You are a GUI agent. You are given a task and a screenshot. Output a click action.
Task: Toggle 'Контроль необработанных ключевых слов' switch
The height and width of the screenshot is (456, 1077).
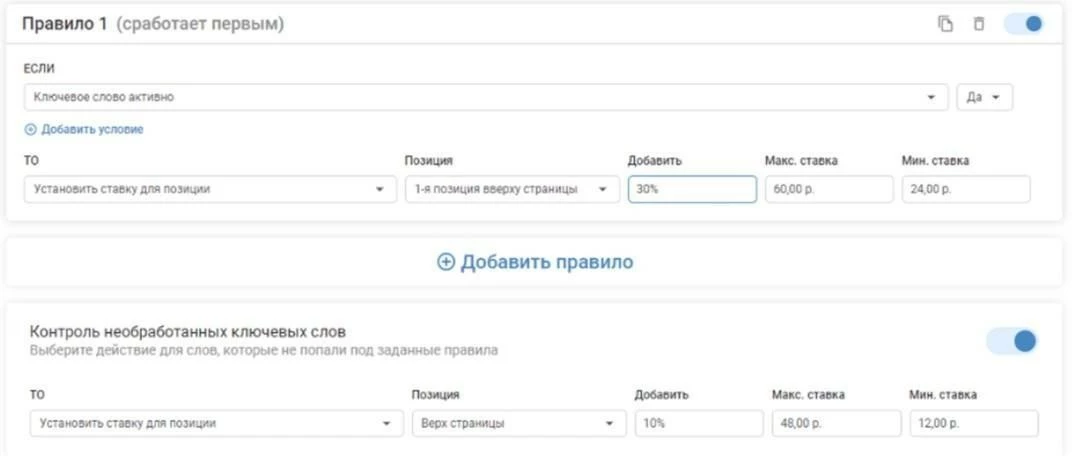click(x=1012, y=341)
